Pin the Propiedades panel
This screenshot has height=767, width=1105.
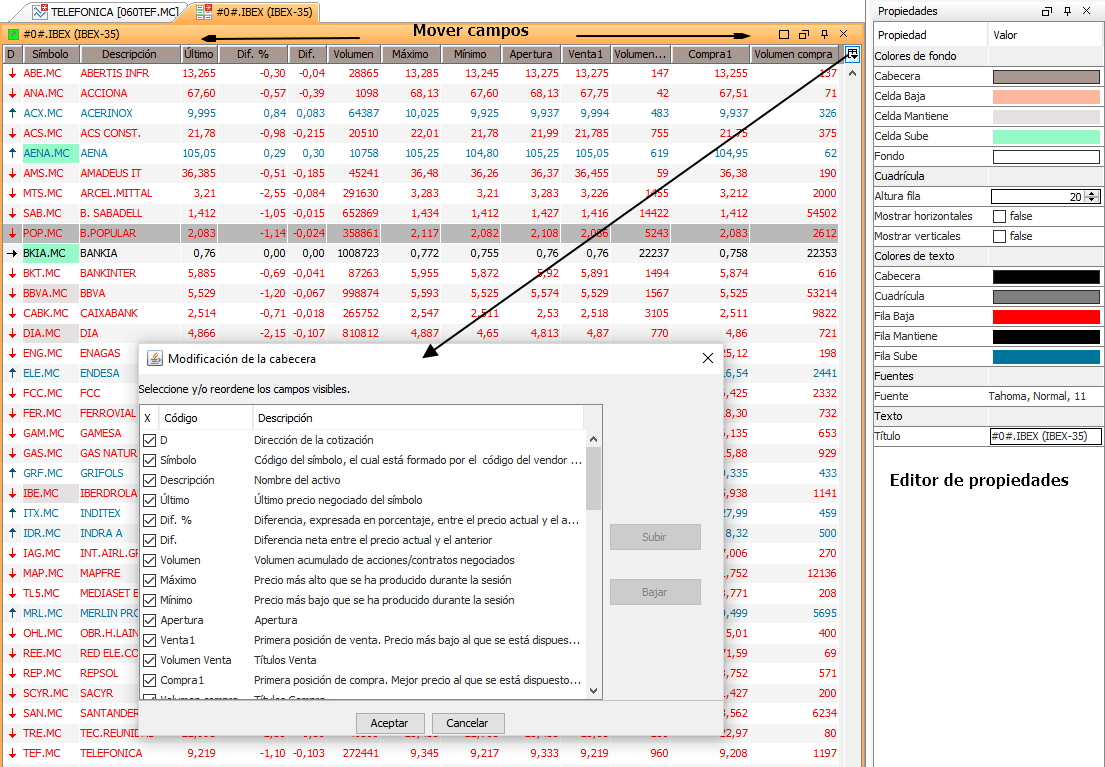pos(1067,11)
